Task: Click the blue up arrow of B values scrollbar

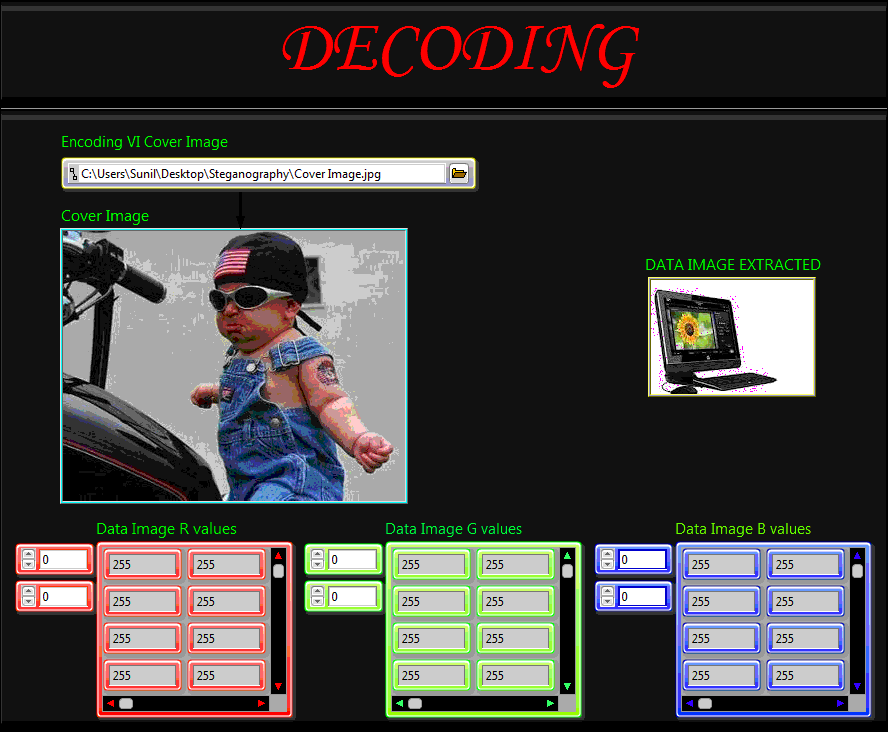Action: pos(857,555)
